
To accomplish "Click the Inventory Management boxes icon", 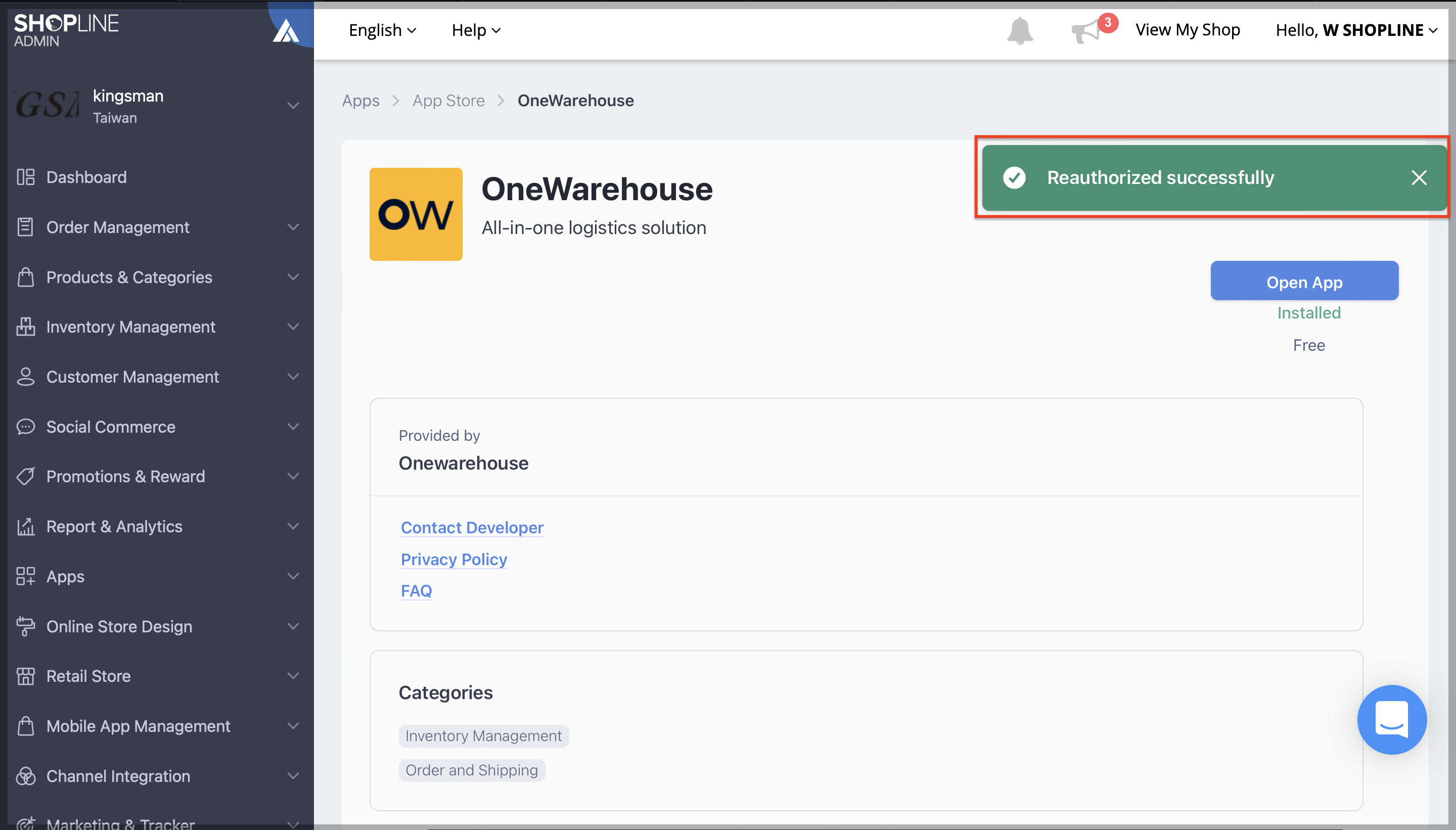I will 25,327.
